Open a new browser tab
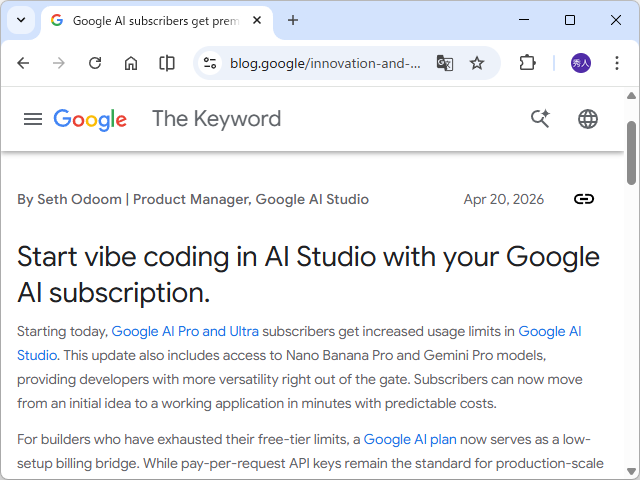The width and height of the screenshot is (640, 480). click(293, 20)
